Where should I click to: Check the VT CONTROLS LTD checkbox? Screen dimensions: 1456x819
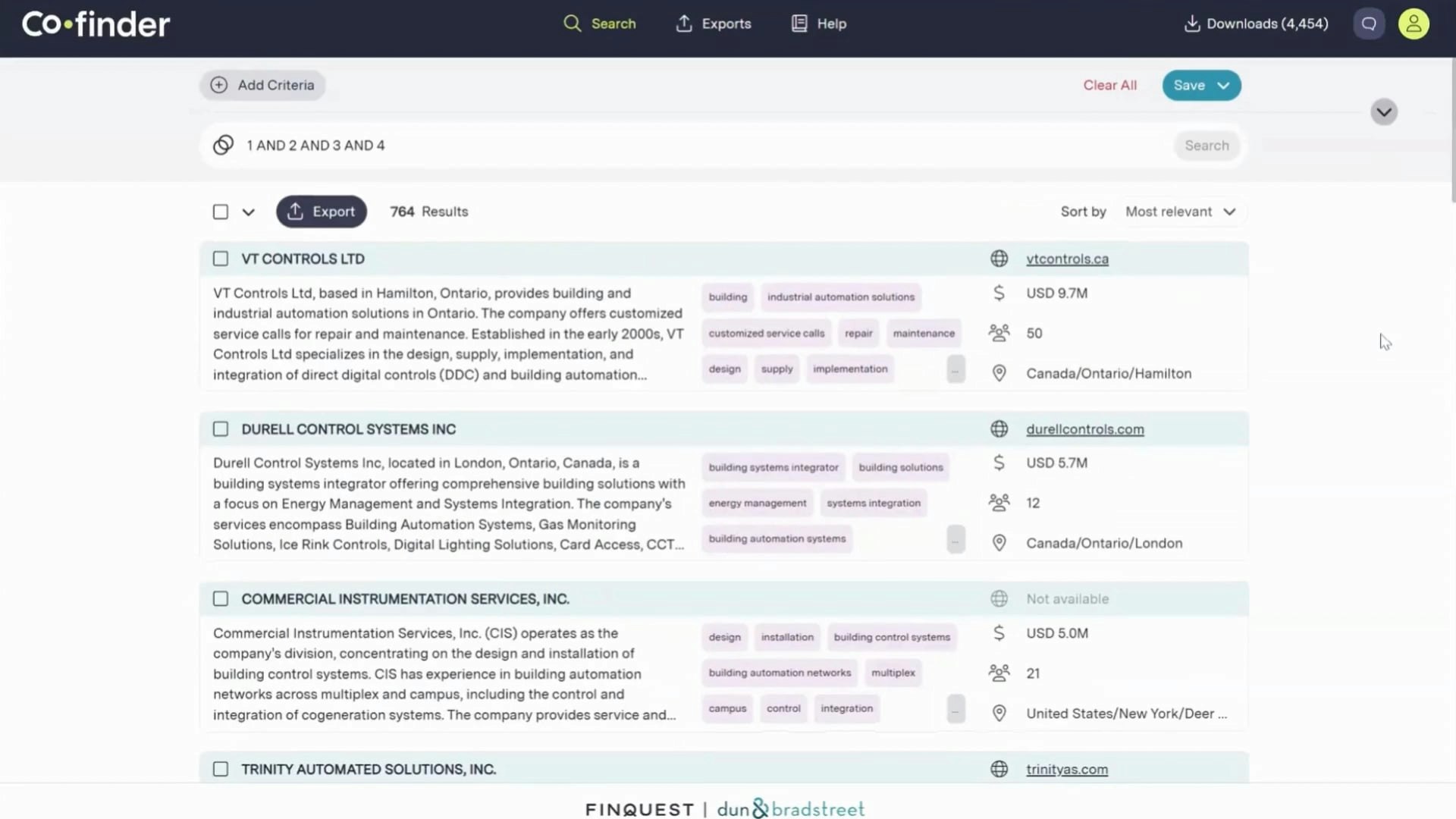(221, 259)
